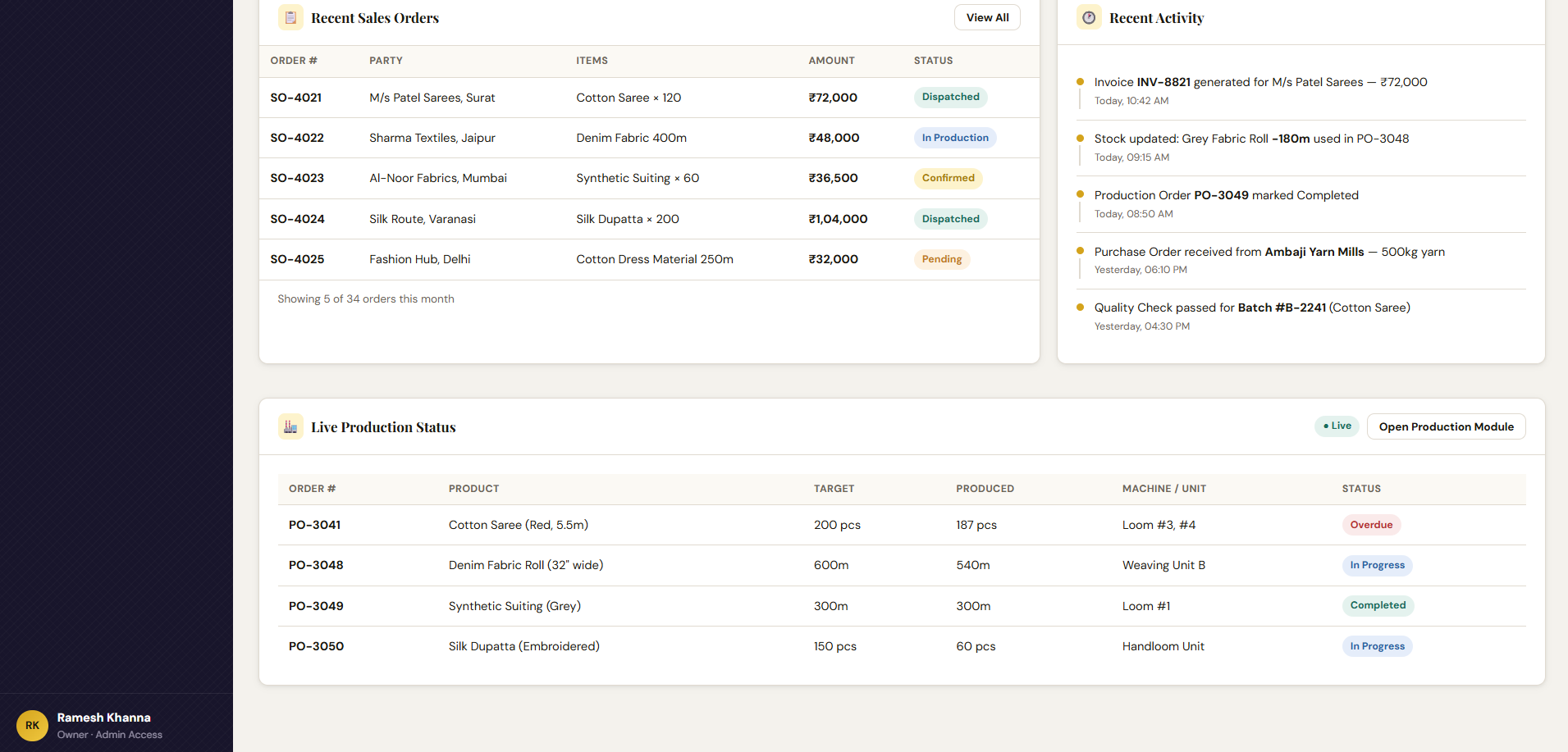Open sales order SO-4023
This screenshot has width=1568, height=752.
click(x=297, y=178)
